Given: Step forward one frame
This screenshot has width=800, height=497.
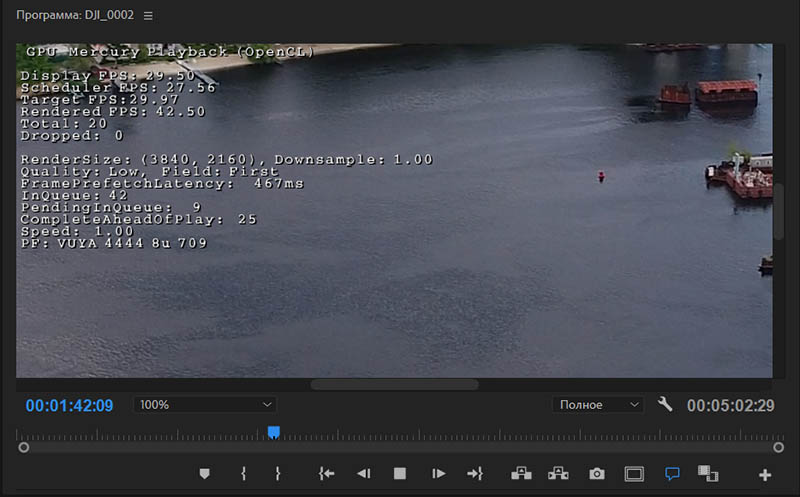Looking at the screenshot, I should click(438, 474).
